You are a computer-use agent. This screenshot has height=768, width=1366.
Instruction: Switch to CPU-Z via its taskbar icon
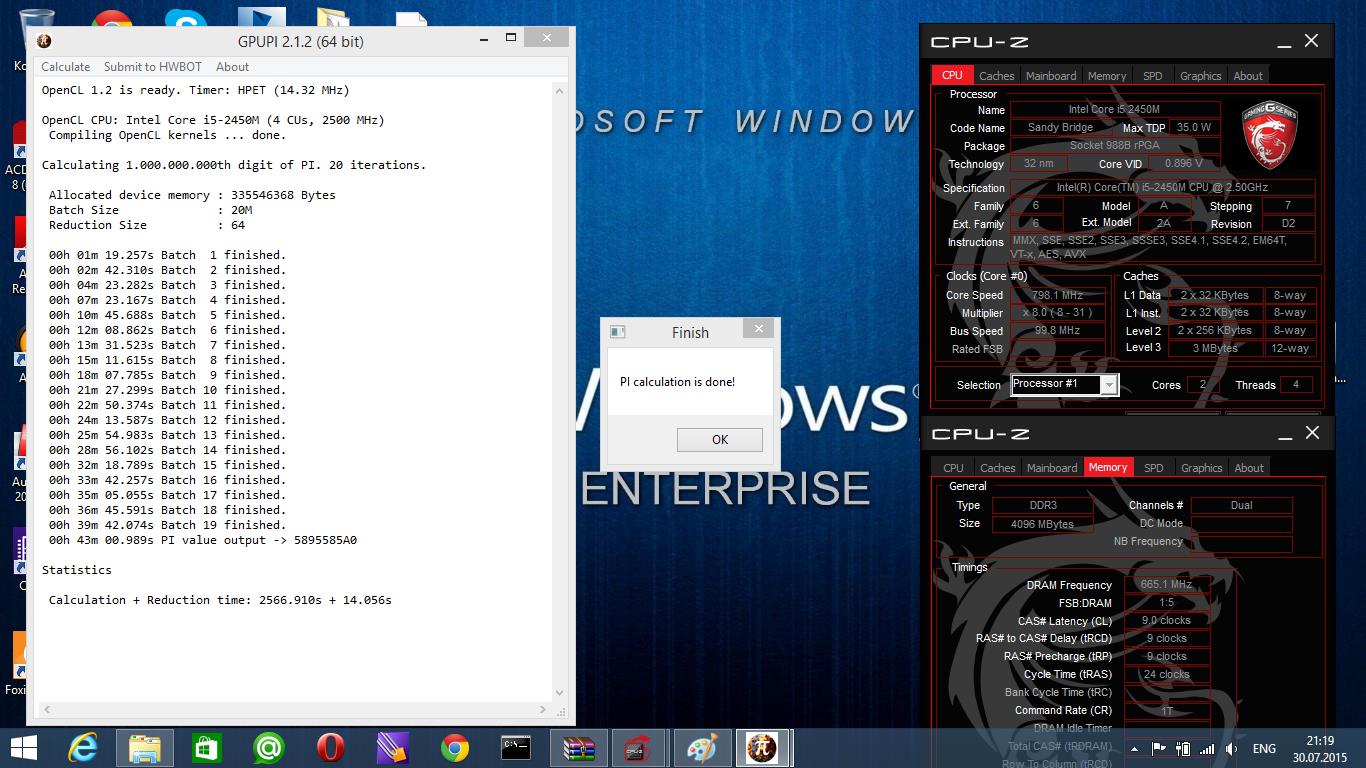[x=639, y=748]
